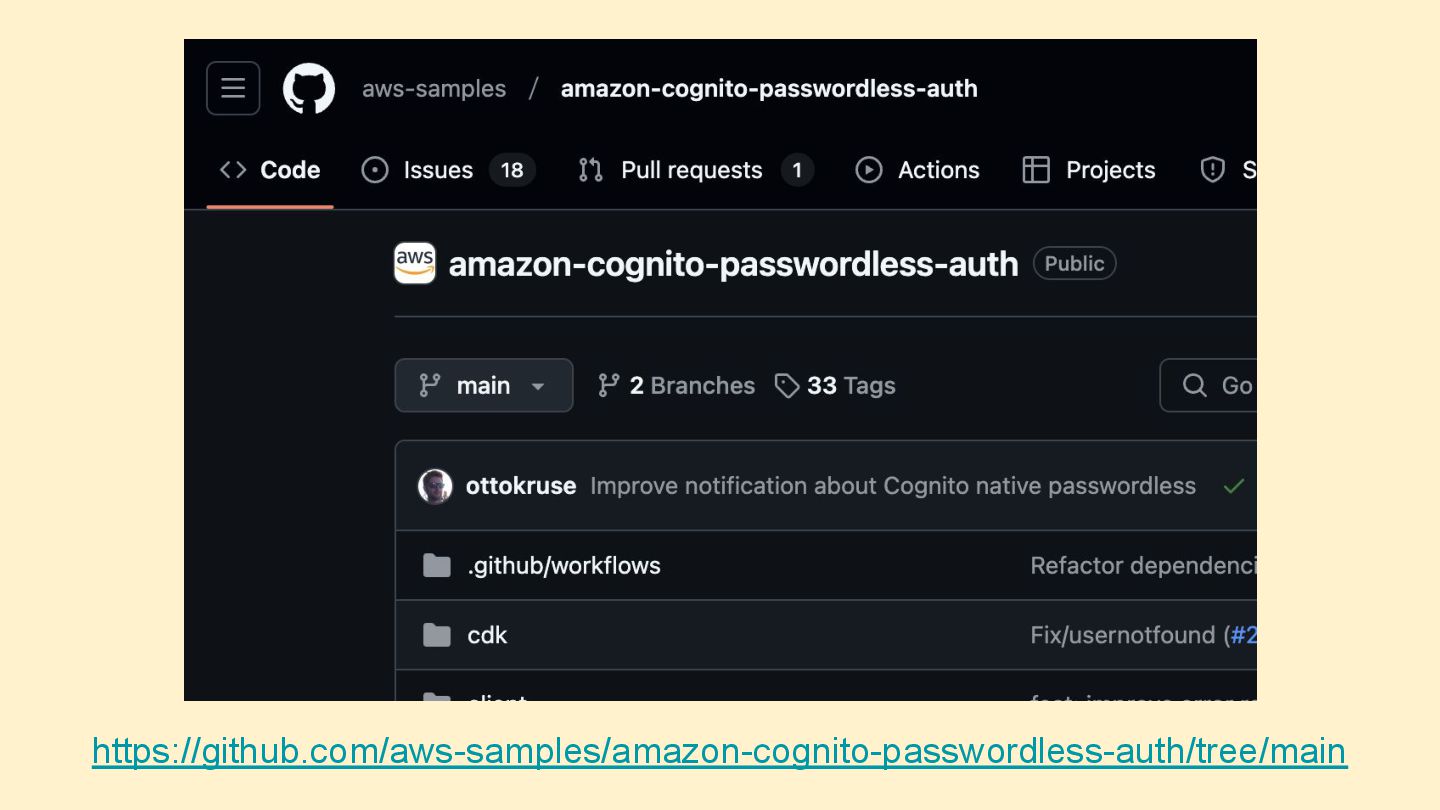The width and height of the screenshot is (1440, 810).
Task: Open the GitHub URL link below the screenshot
Action: (x=720, y=751)
